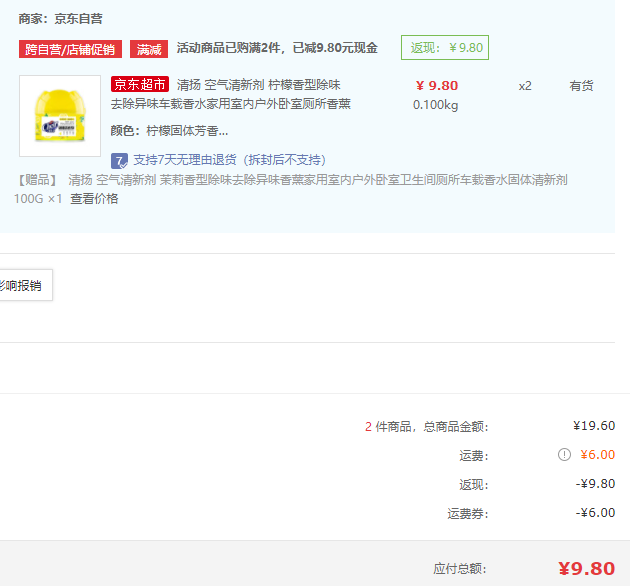The image size is (630, 586).
Task: Click the 满减 promotion tag
Action: (149, 49)
